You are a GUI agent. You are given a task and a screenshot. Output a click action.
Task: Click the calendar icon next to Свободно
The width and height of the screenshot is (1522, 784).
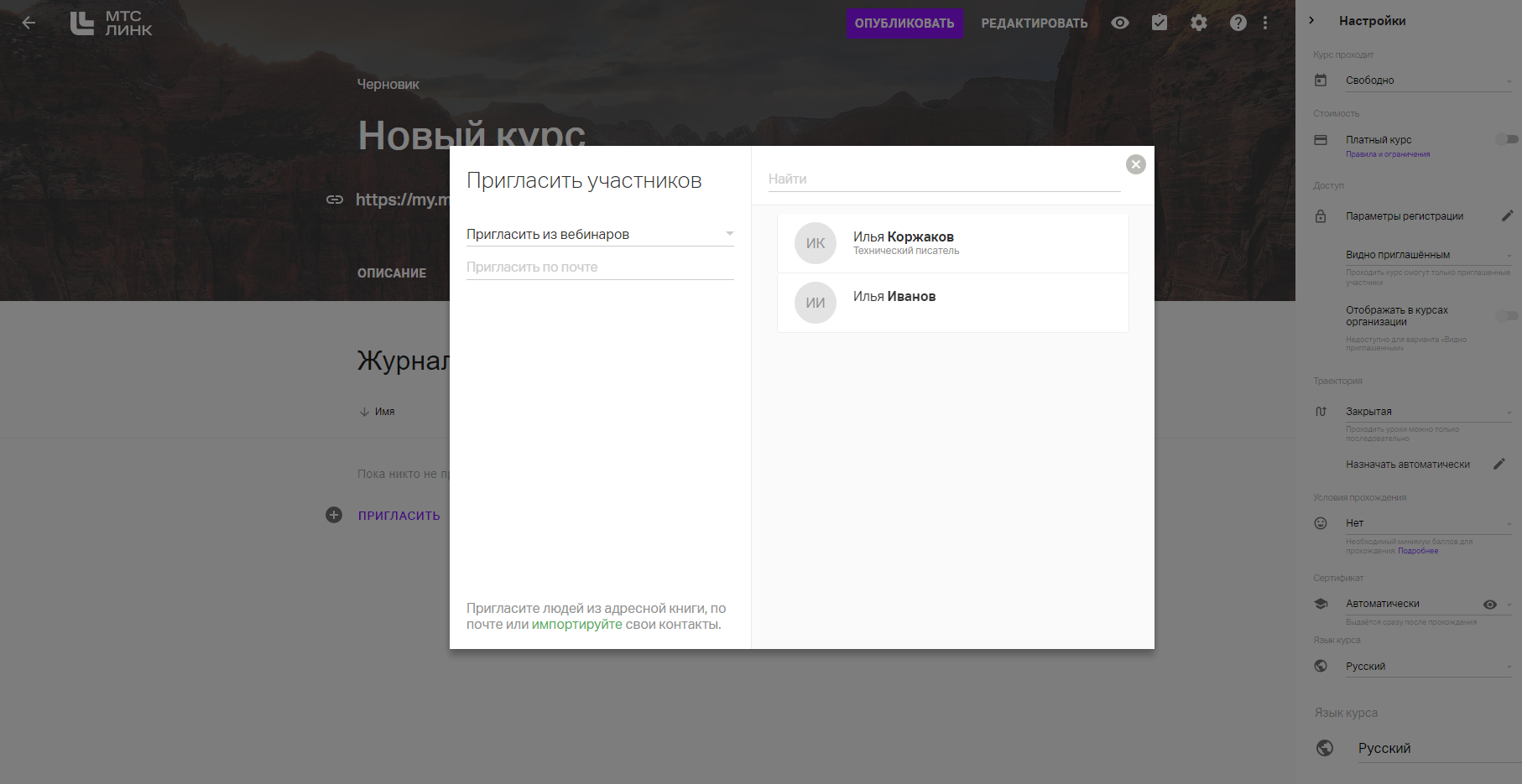pos(1321,80)
